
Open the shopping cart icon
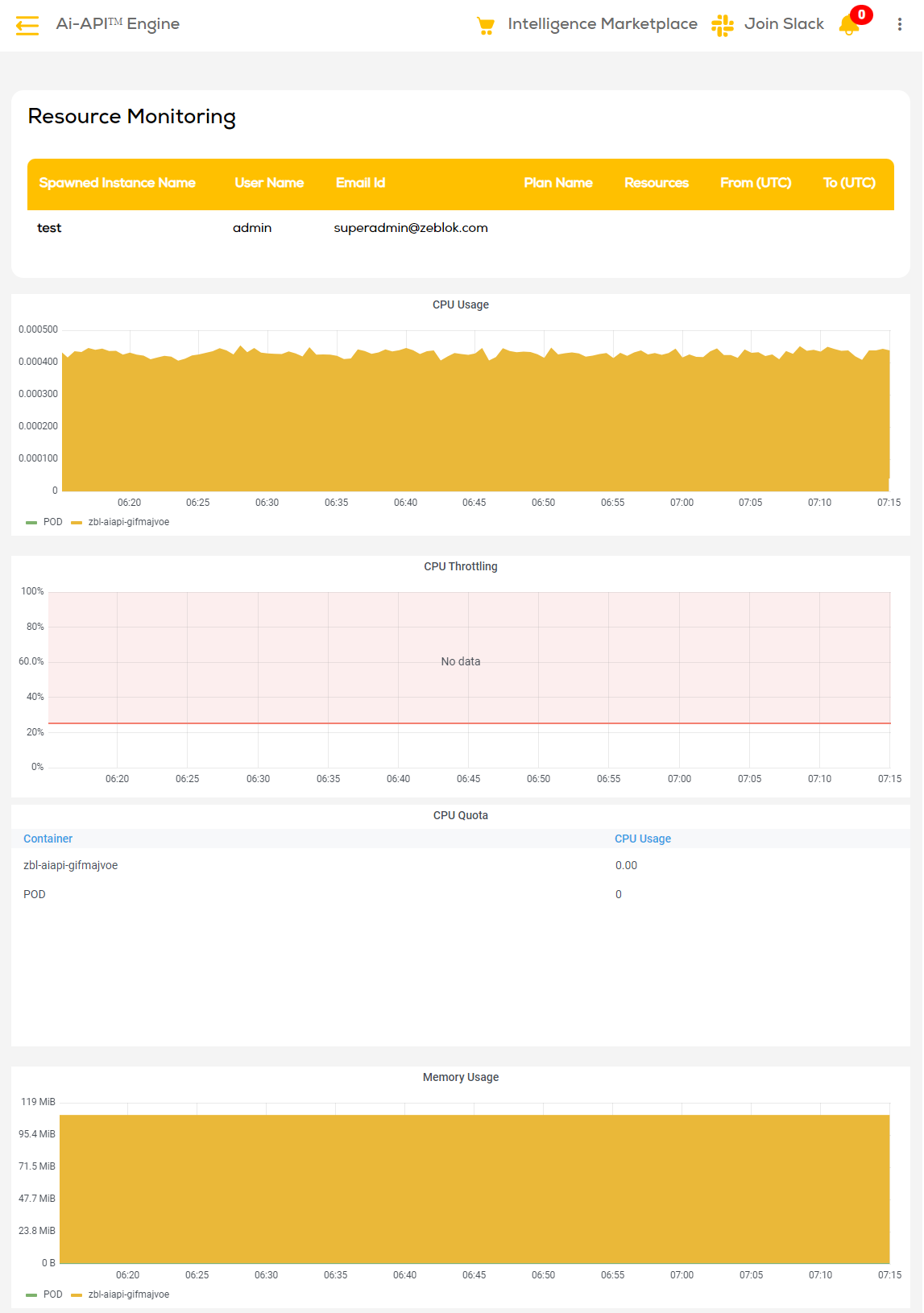pos(485,26)
